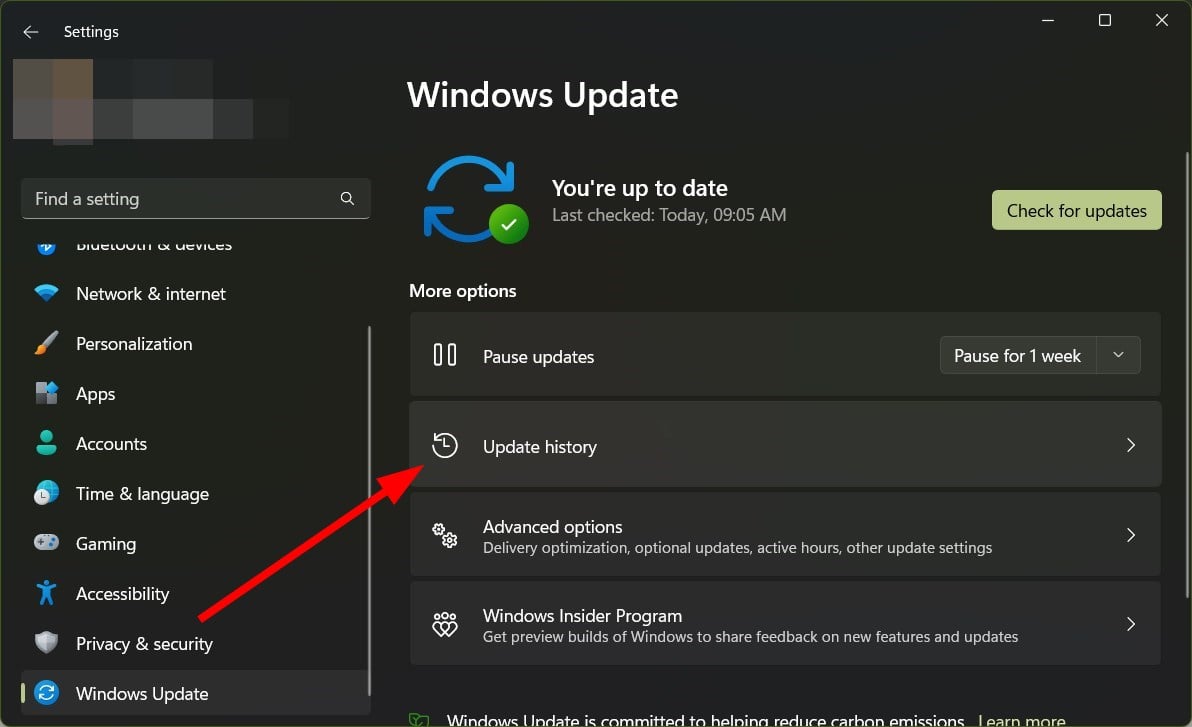
Task: Click the Privacy & security shield icon
Action: pos(46,644)
